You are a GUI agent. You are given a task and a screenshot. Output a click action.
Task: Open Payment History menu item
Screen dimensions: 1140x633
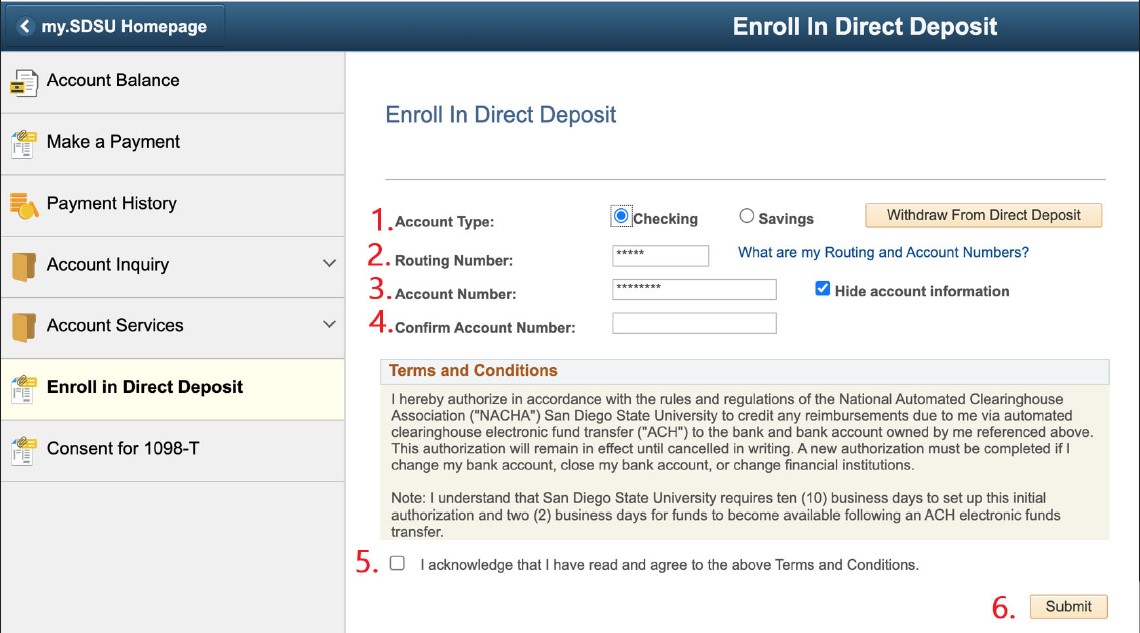coord(173,206)
